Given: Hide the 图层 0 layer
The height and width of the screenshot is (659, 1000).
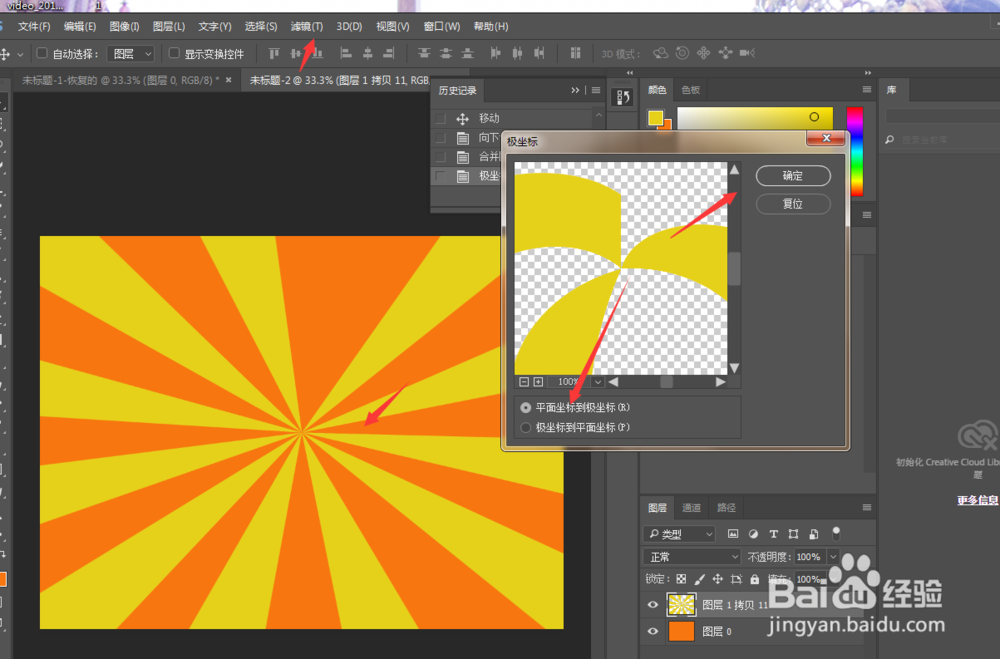Looking at the screenshot, I should pyautogui.click(x=652, y=632).
